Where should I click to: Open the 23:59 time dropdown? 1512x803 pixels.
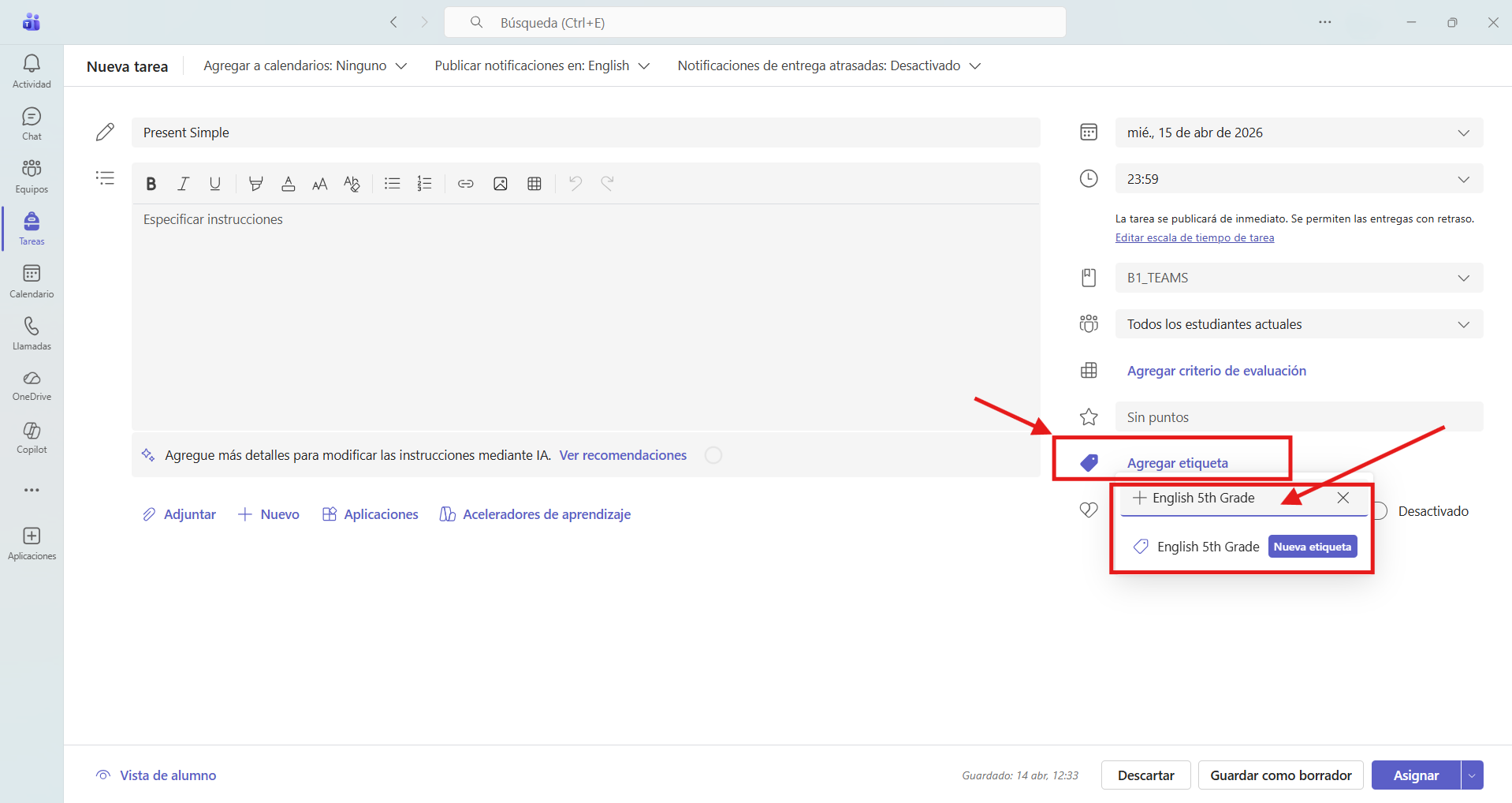[1299, 179]
